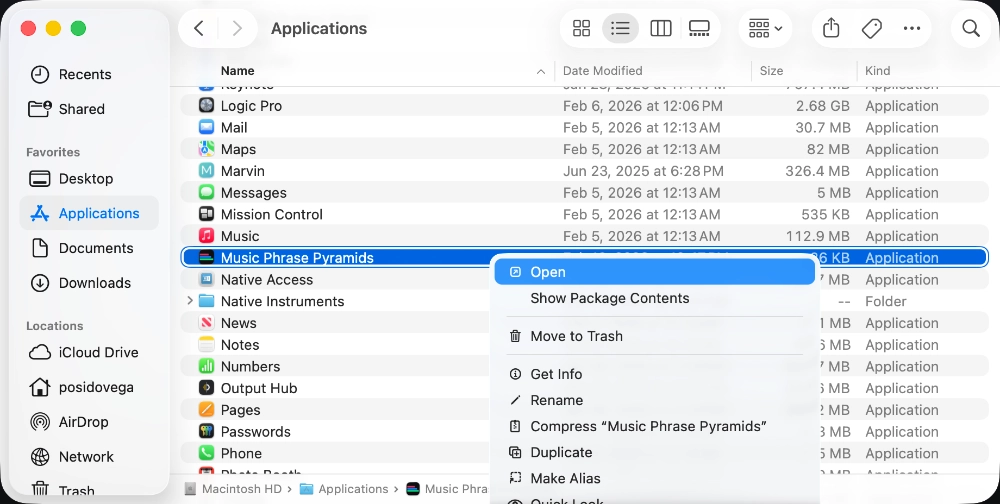
Task: Choose Show Package Contents
Action: tap(654, 298)
